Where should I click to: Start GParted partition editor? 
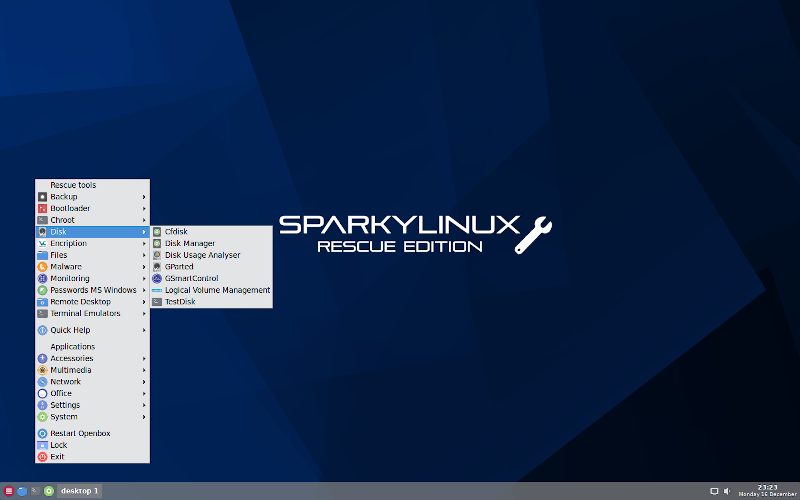click(x=211, y=267)
